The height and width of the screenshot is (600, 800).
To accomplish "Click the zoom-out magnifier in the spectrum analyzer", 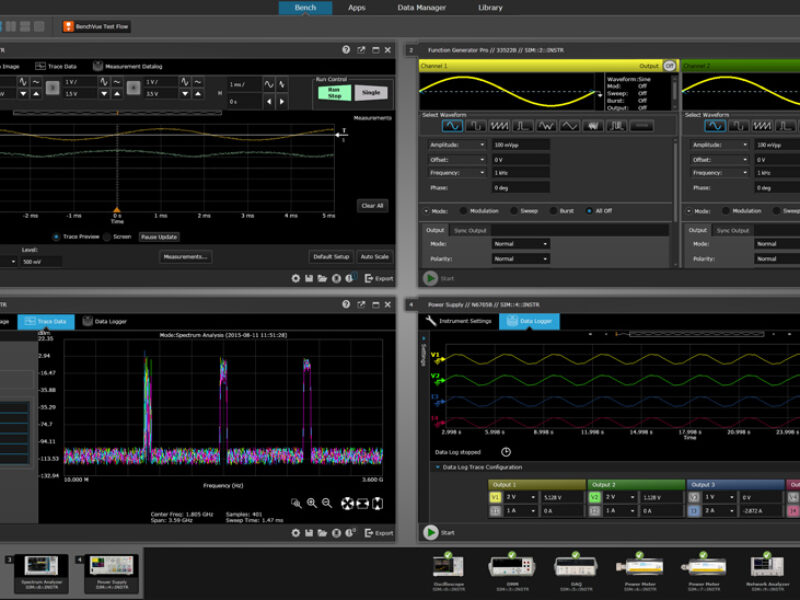I will click(326, 503).
